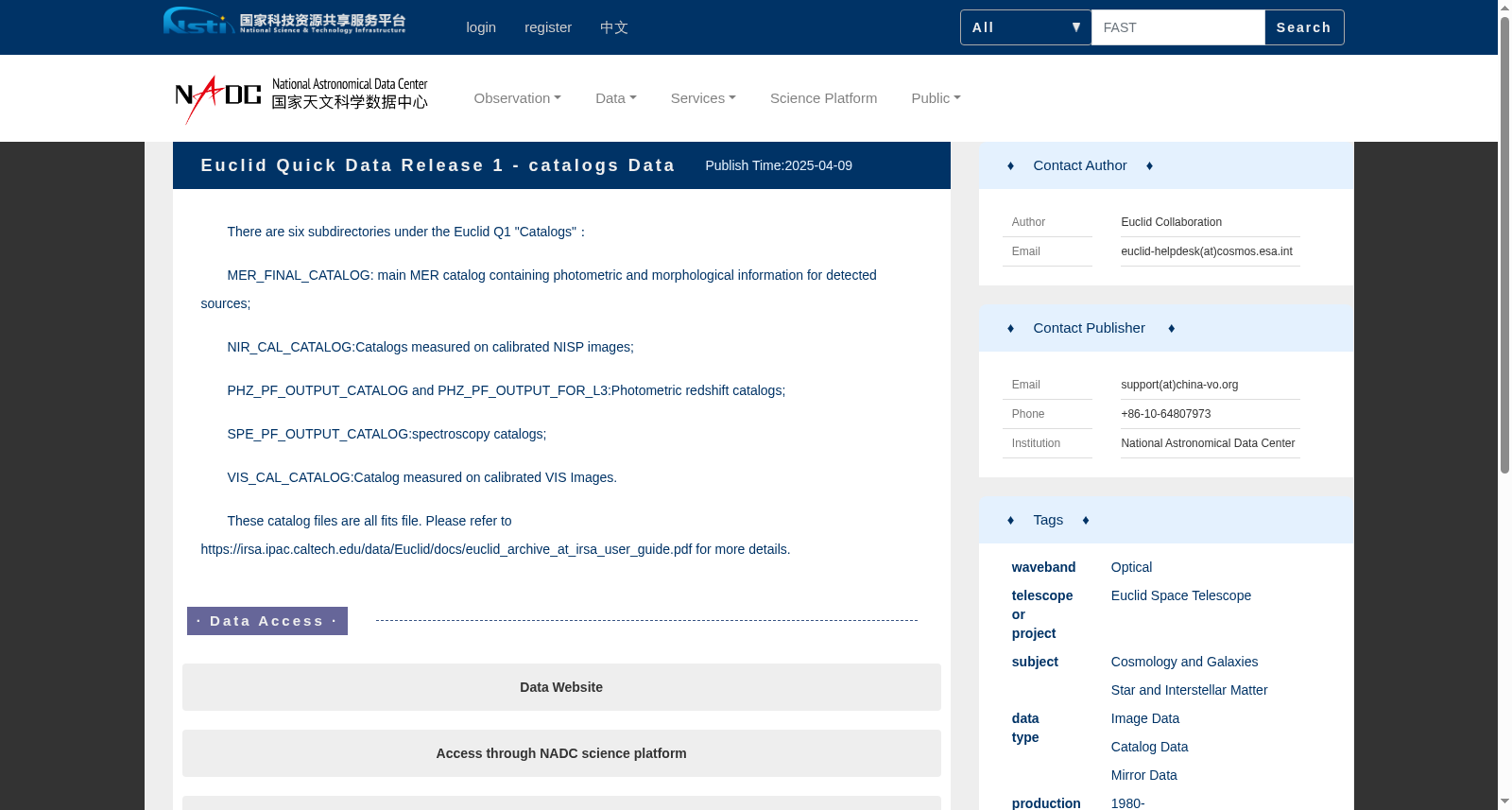
Task: Click the NADC National Astronomical Data Center logo
Action: (301, 98)
